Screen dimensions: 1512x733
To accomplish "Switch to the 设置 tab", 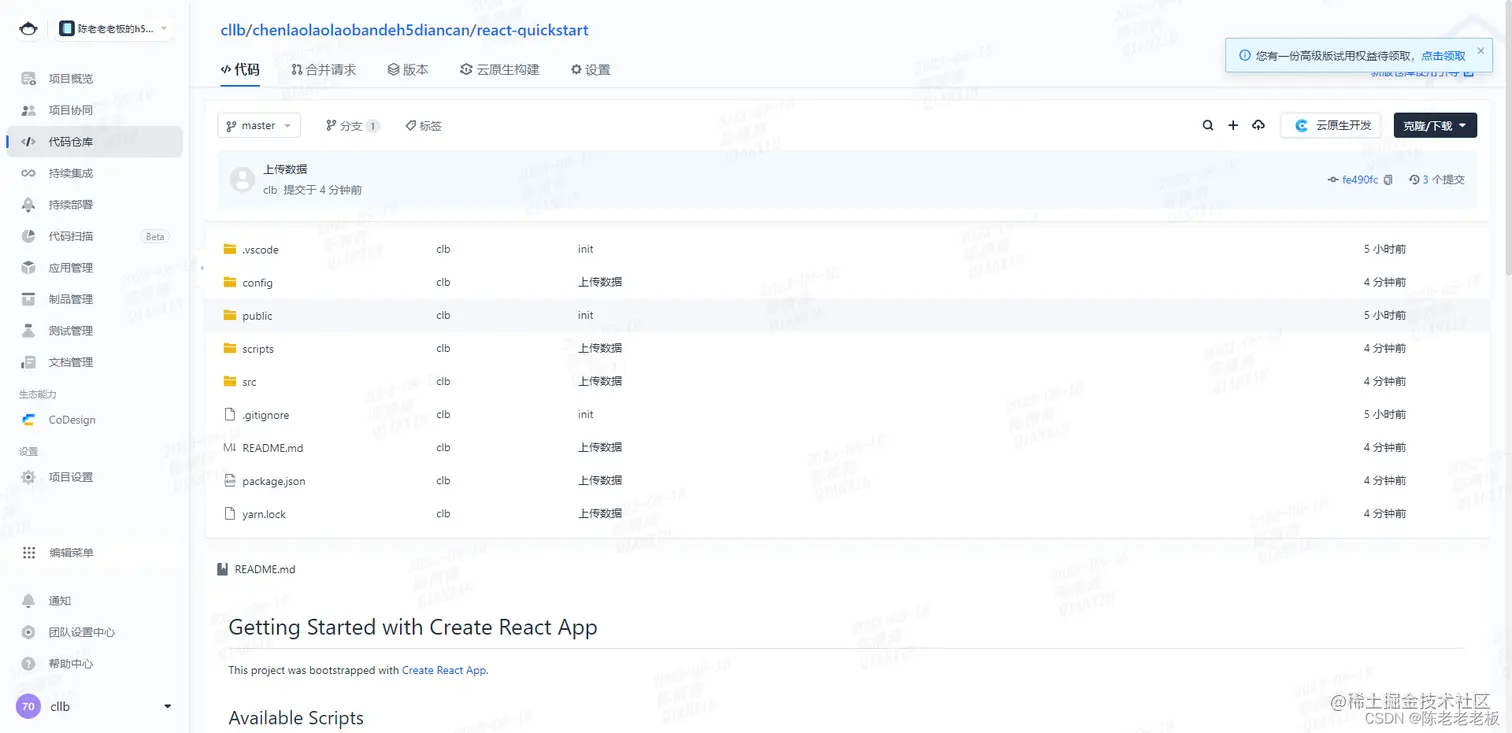I will [x=590, y=70].
